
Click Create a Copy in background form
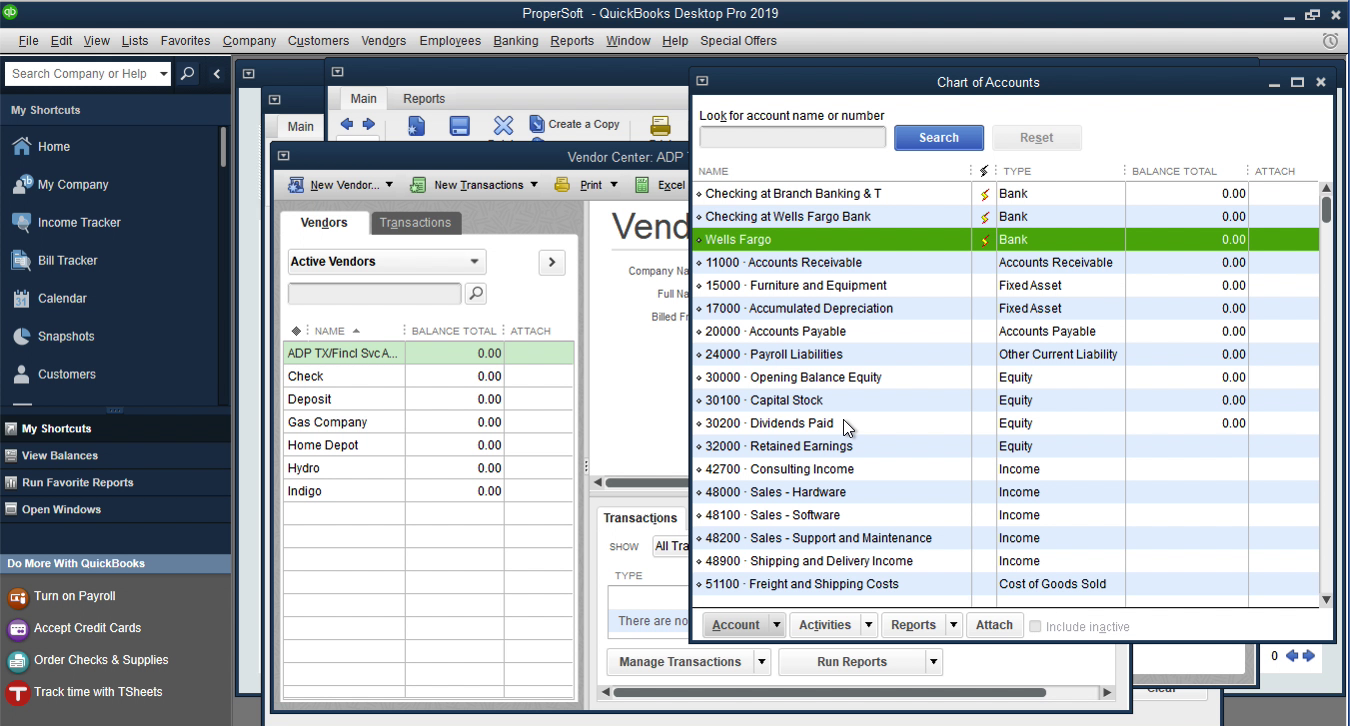[x=574, y=124]
